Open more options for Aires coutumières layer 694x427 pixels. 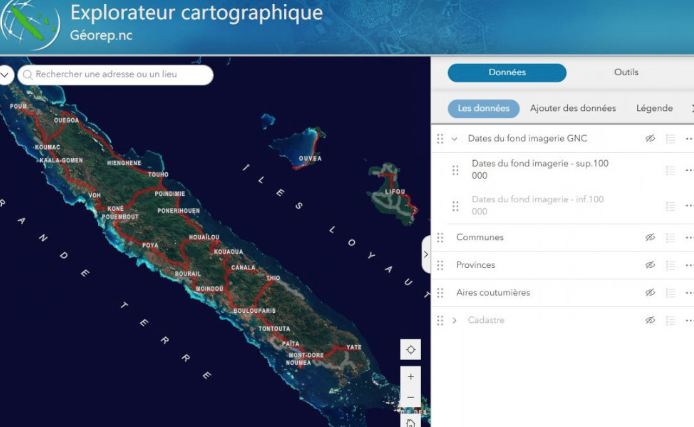pos(688,293)
